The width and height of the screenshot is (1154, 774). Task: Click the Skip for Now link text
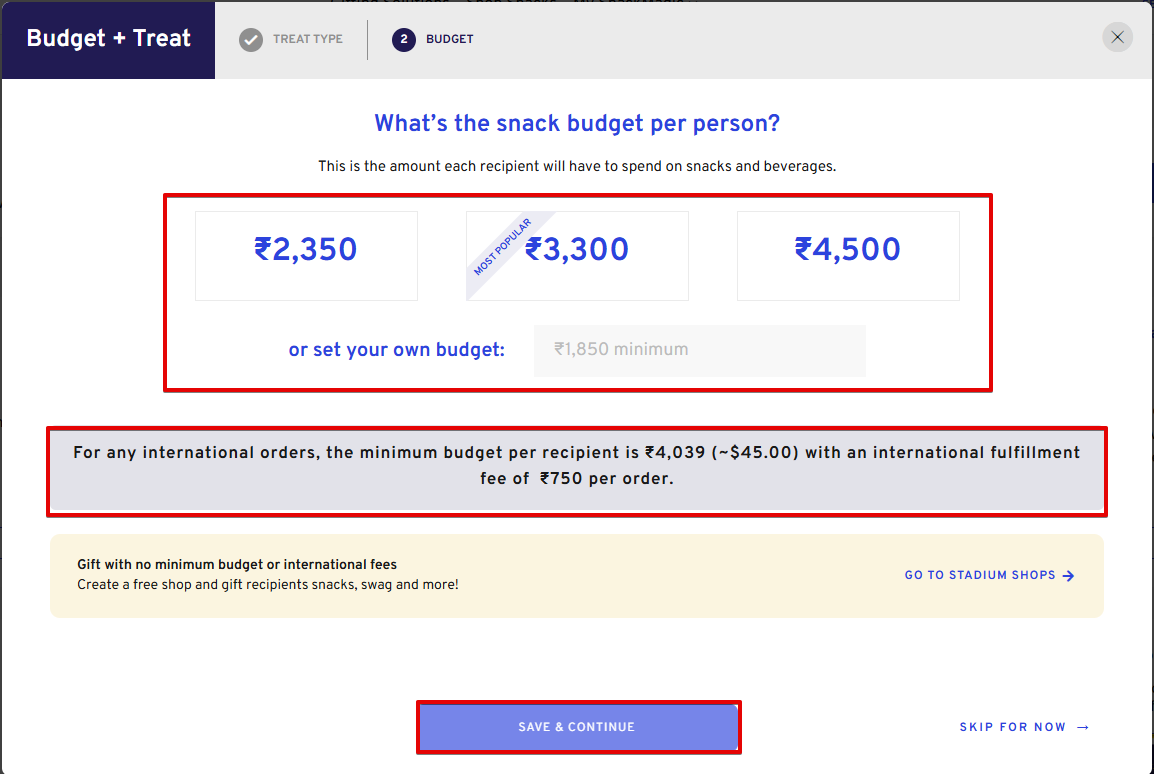1012,728
